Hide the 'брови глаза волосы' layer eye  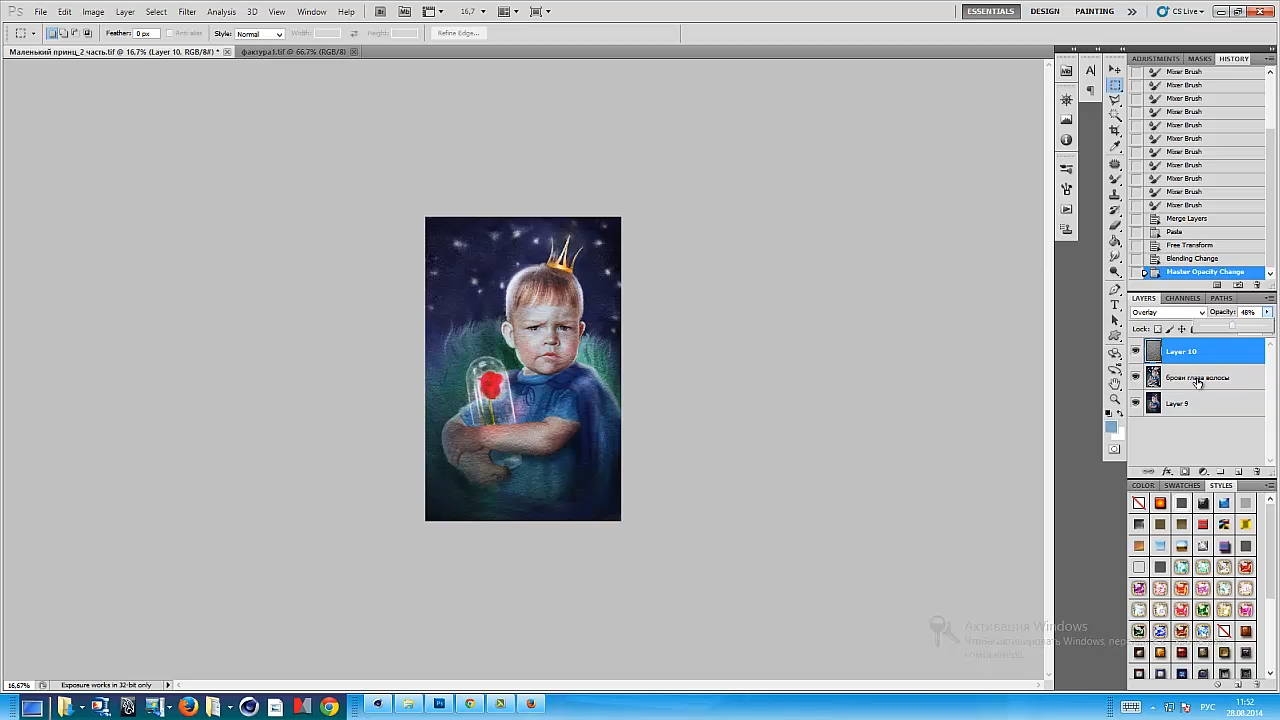coord(1135,377)
